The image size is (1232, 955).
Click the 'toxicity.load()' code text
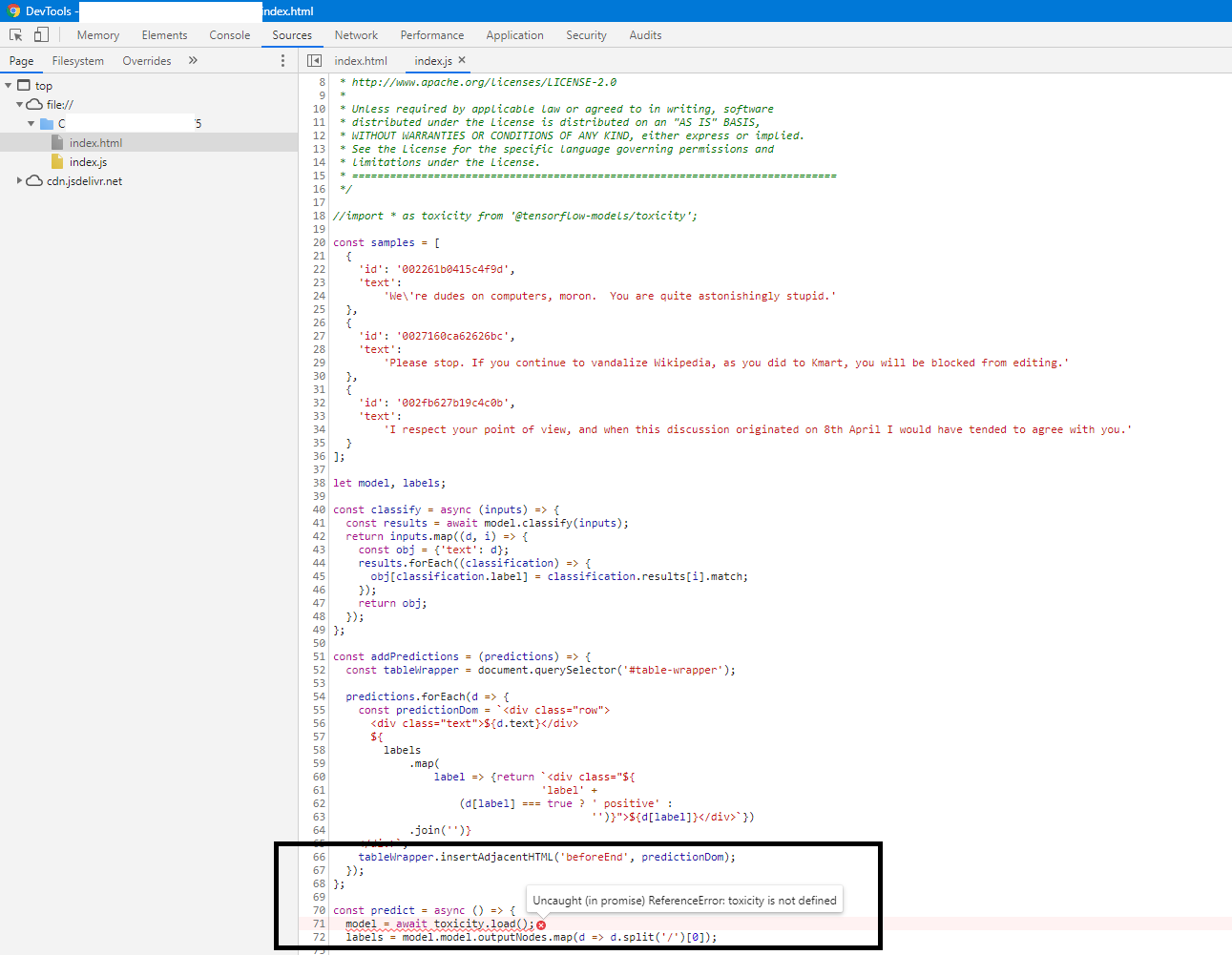[481, 924]
